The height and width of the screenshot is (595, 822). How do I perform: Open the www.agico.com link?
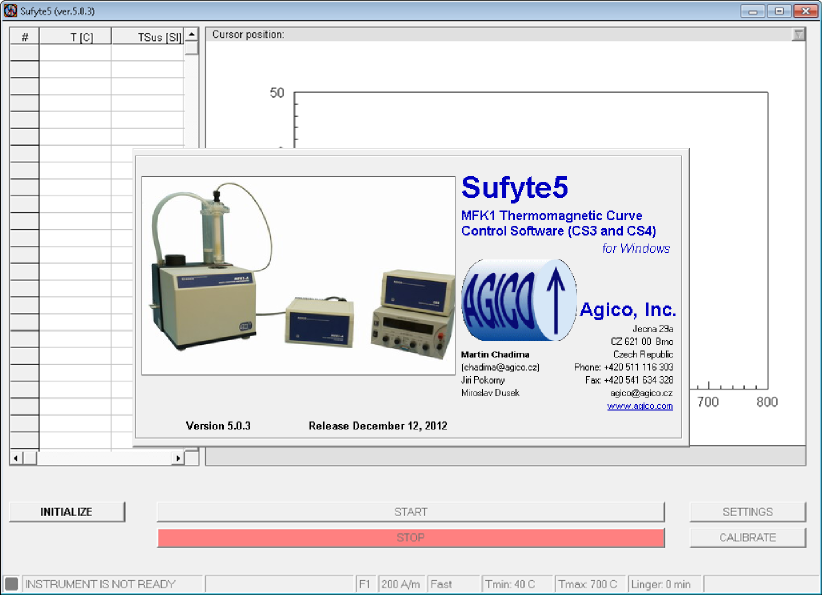pos(640,406)
